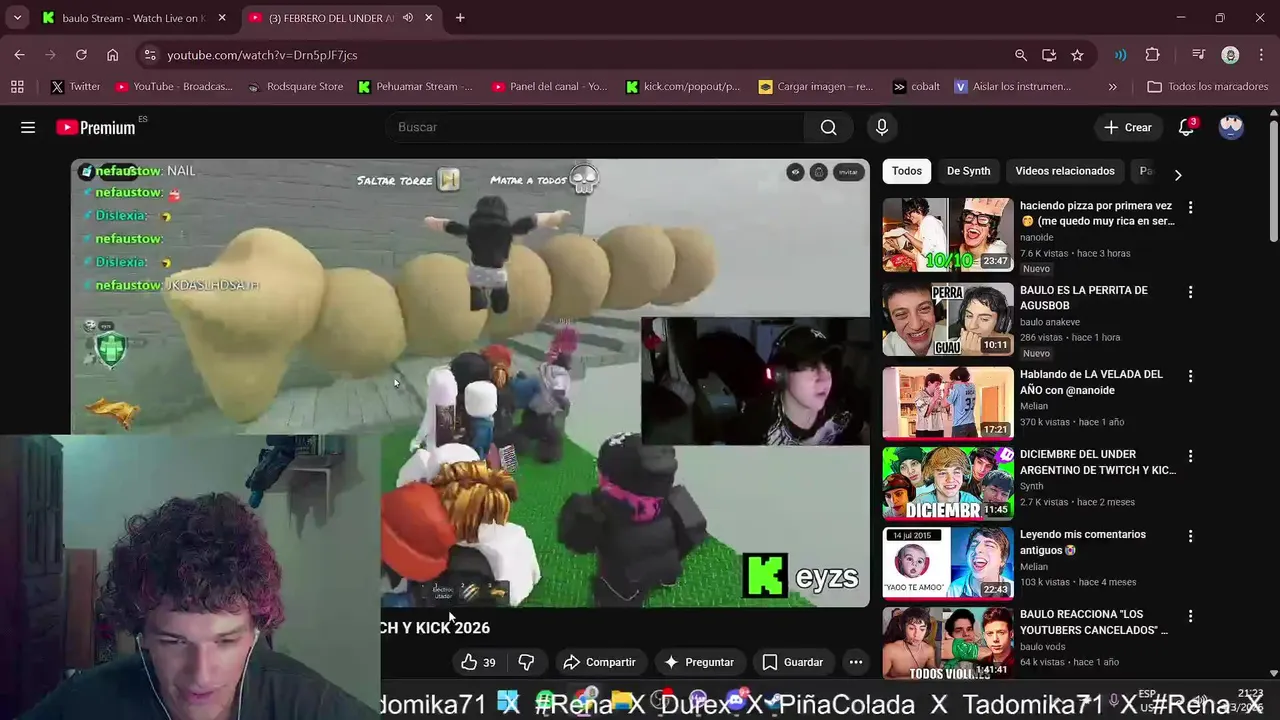The height and width of the screenshot is (720, 1280).
Task: Close the FEBRERO DEL UNDER tab
Action: click(x=429, y=18)
